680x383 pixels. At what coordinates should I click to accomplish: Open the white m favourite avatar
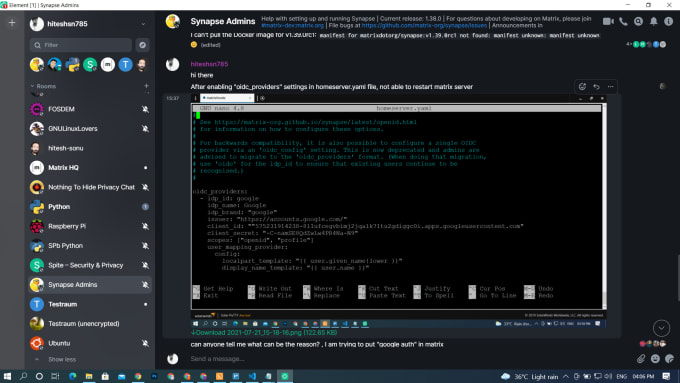(108, 65)
